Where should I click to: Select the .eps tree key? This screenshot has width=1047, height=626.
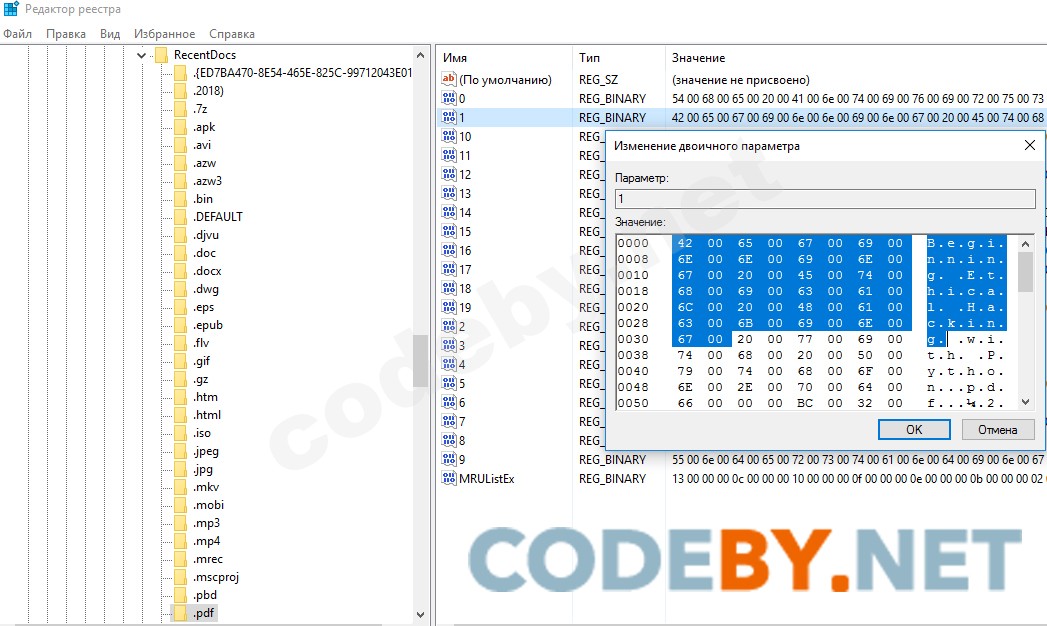pyautogui.click(x=204, y=307)
